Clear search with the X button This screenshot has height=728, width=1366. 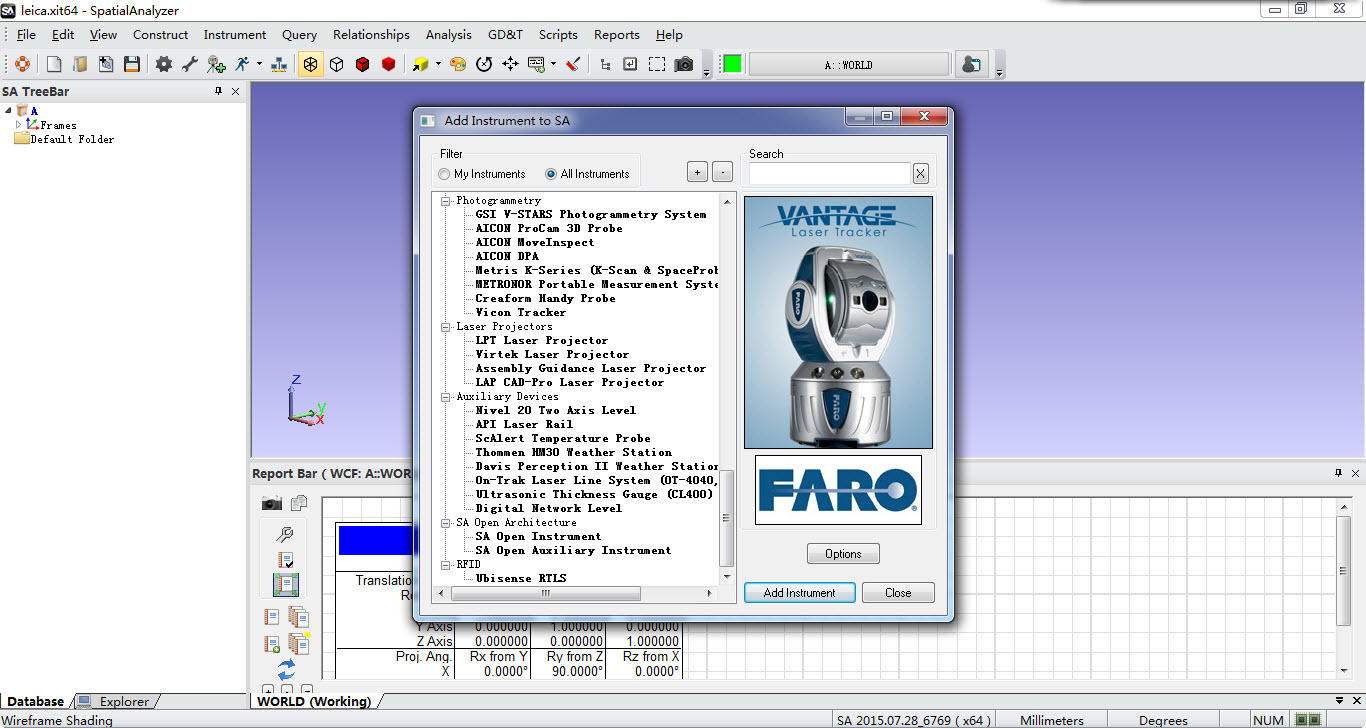[920, 174]
